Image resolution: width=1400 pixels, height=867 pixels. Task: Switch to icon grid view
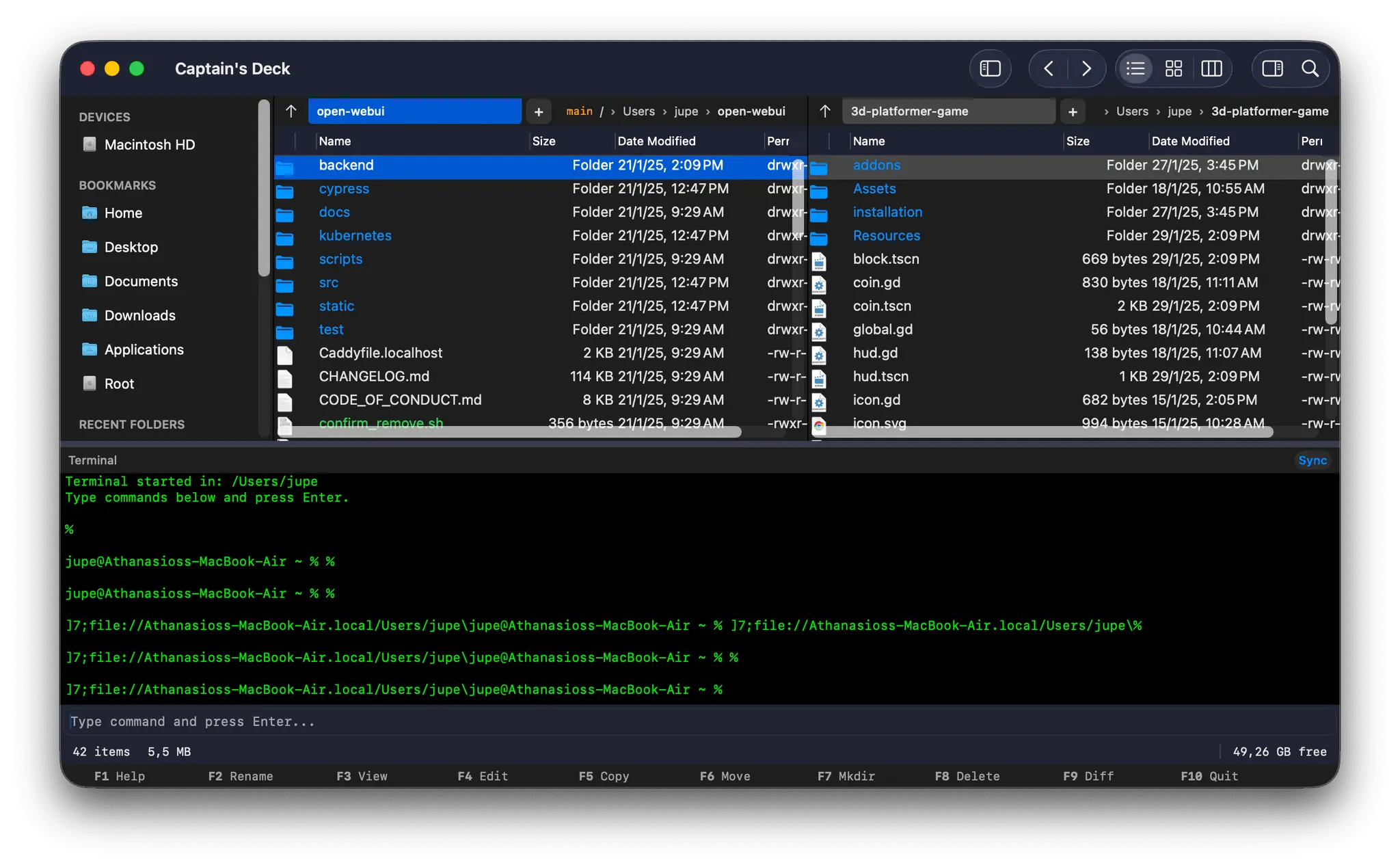point(1174,68)
